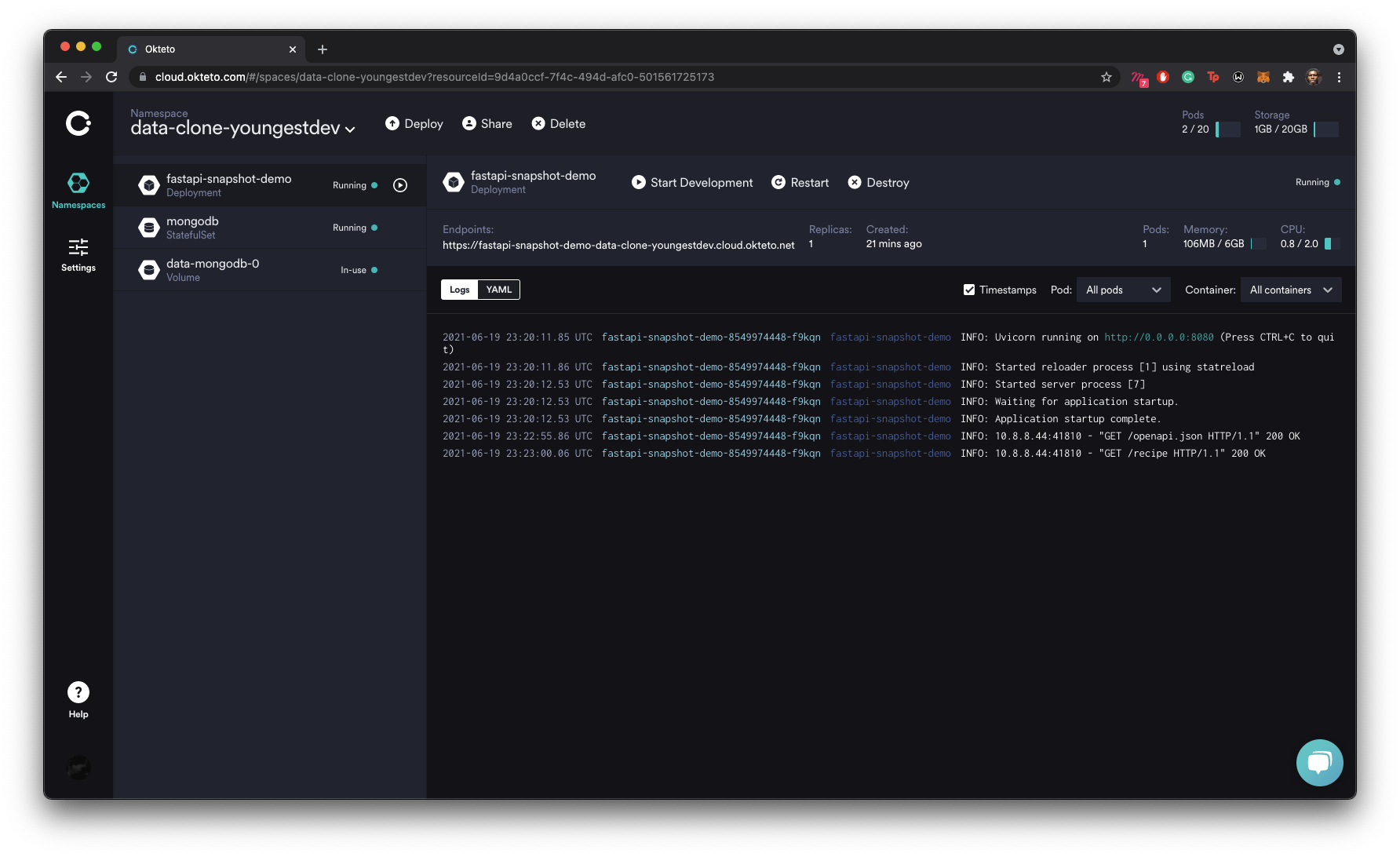Click the Deploy button

click(x=414, y=124)
